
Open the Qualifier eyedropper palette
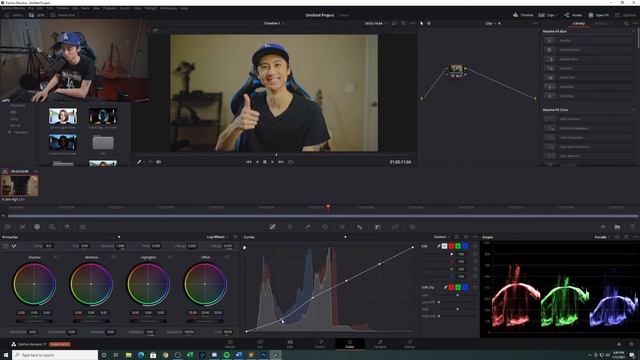pyautogui.click(x=308, y=227)
